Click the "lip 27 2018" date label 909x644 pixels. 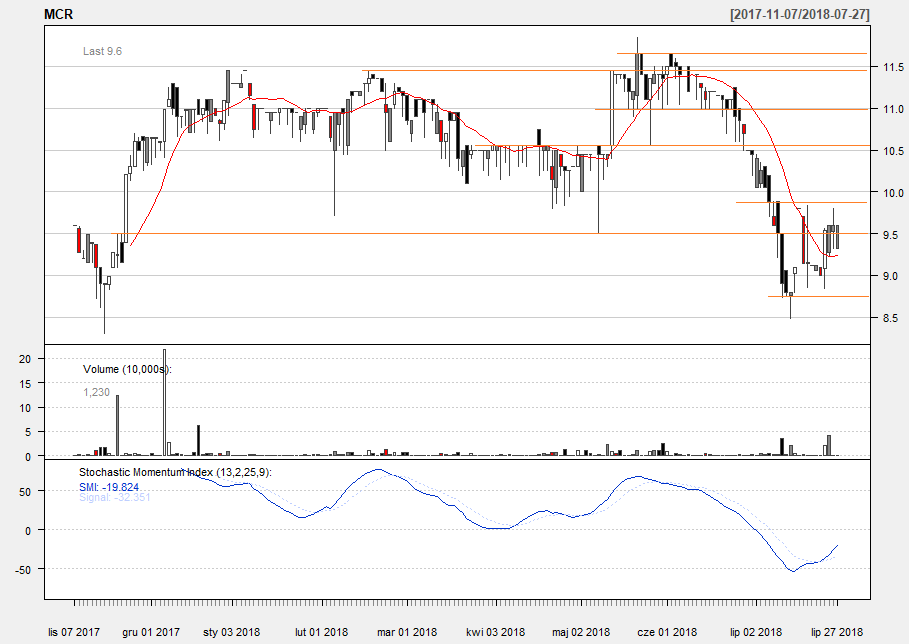837,632
